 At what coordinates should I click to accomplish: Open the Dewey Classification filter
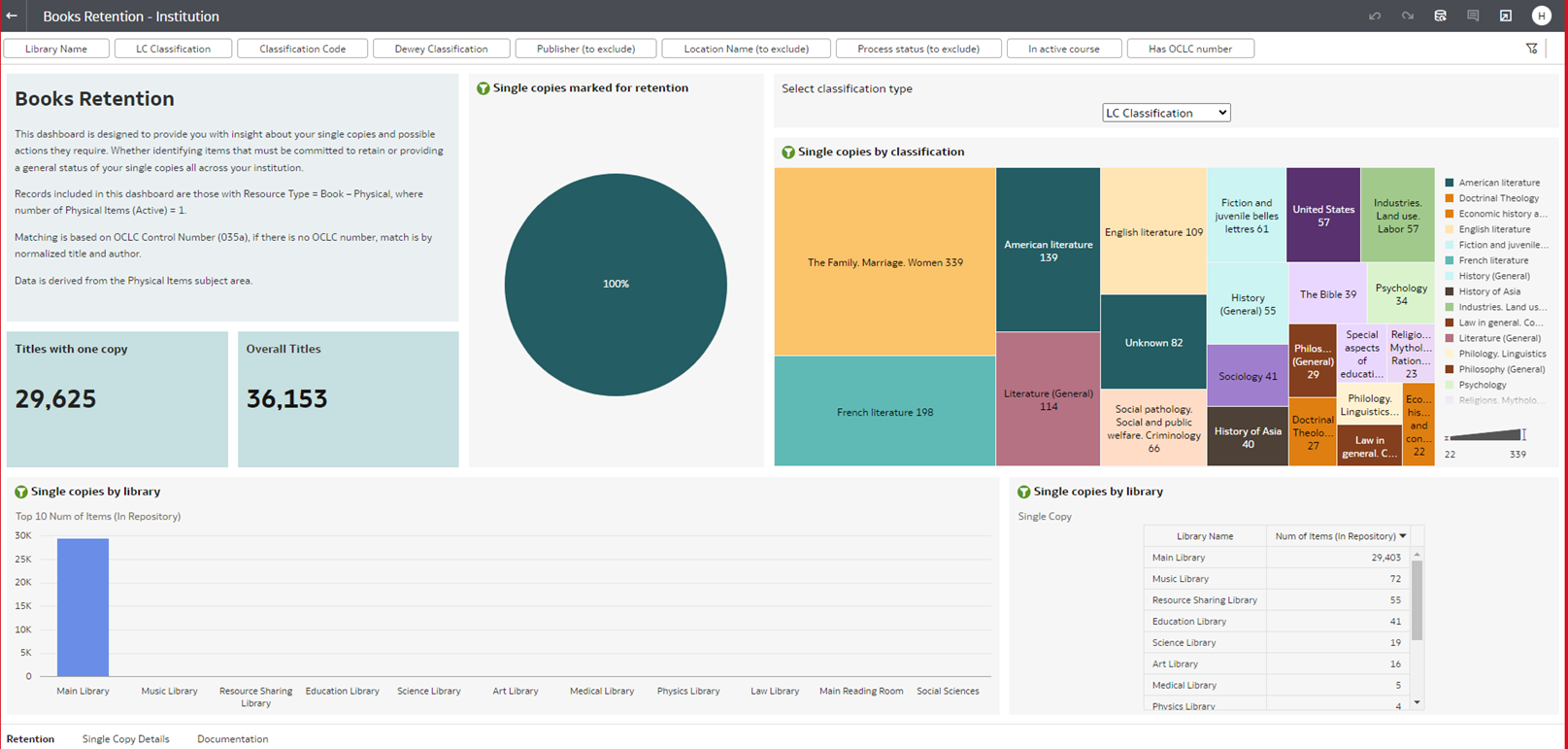click(x=441, y=49)
